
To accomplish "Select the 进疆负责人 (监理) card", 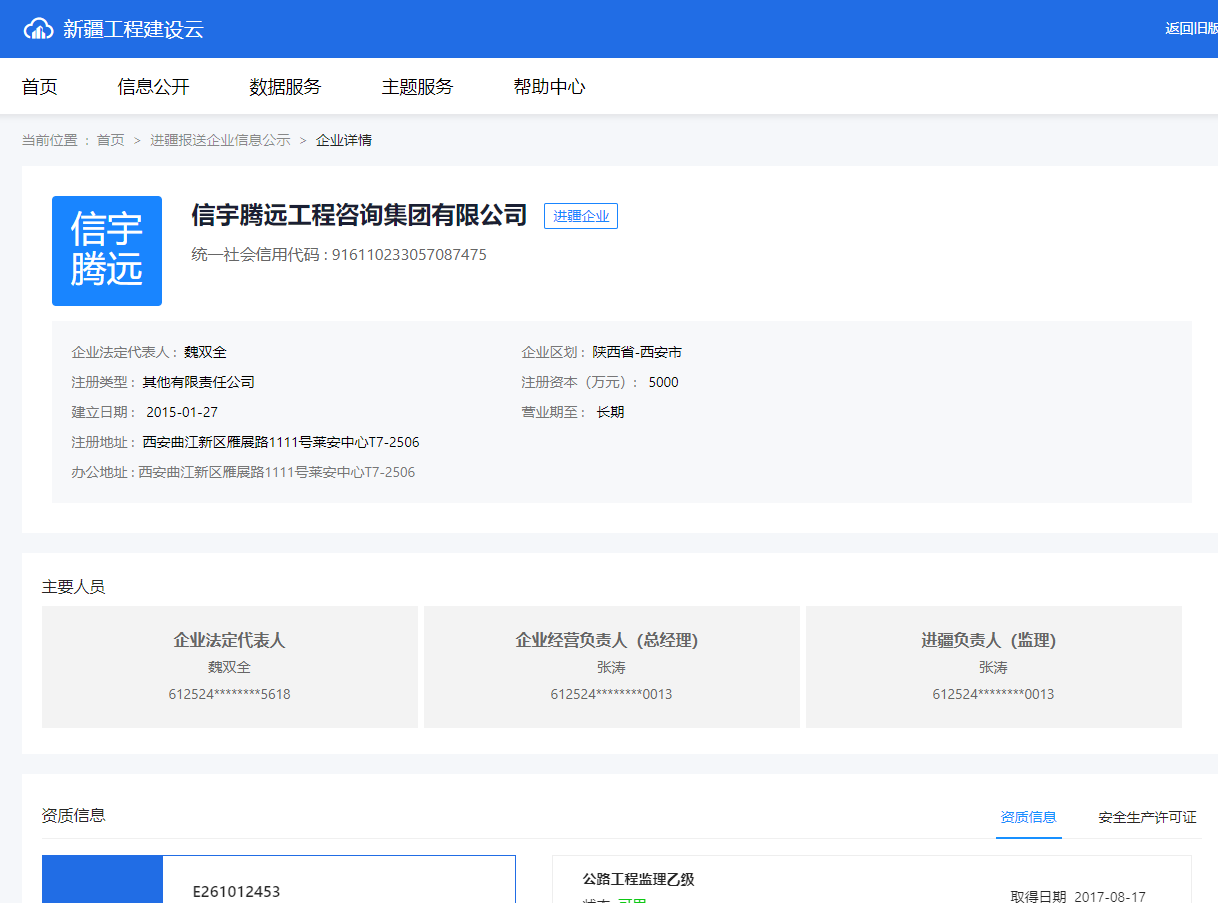I will click(x=993, y=666).
